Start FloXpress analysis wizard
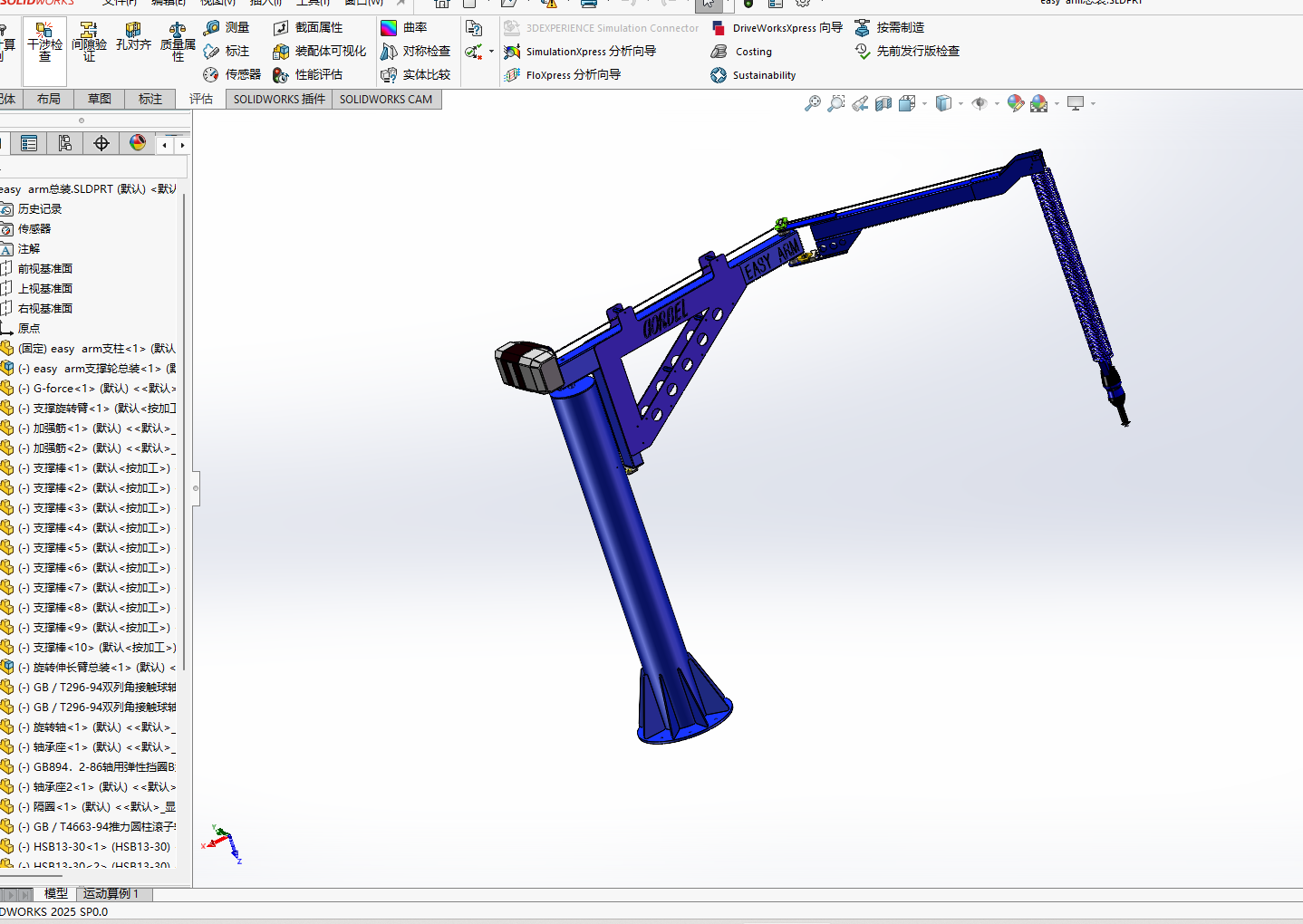This screenshot has width=1303, height=924. tap(563, 75)
